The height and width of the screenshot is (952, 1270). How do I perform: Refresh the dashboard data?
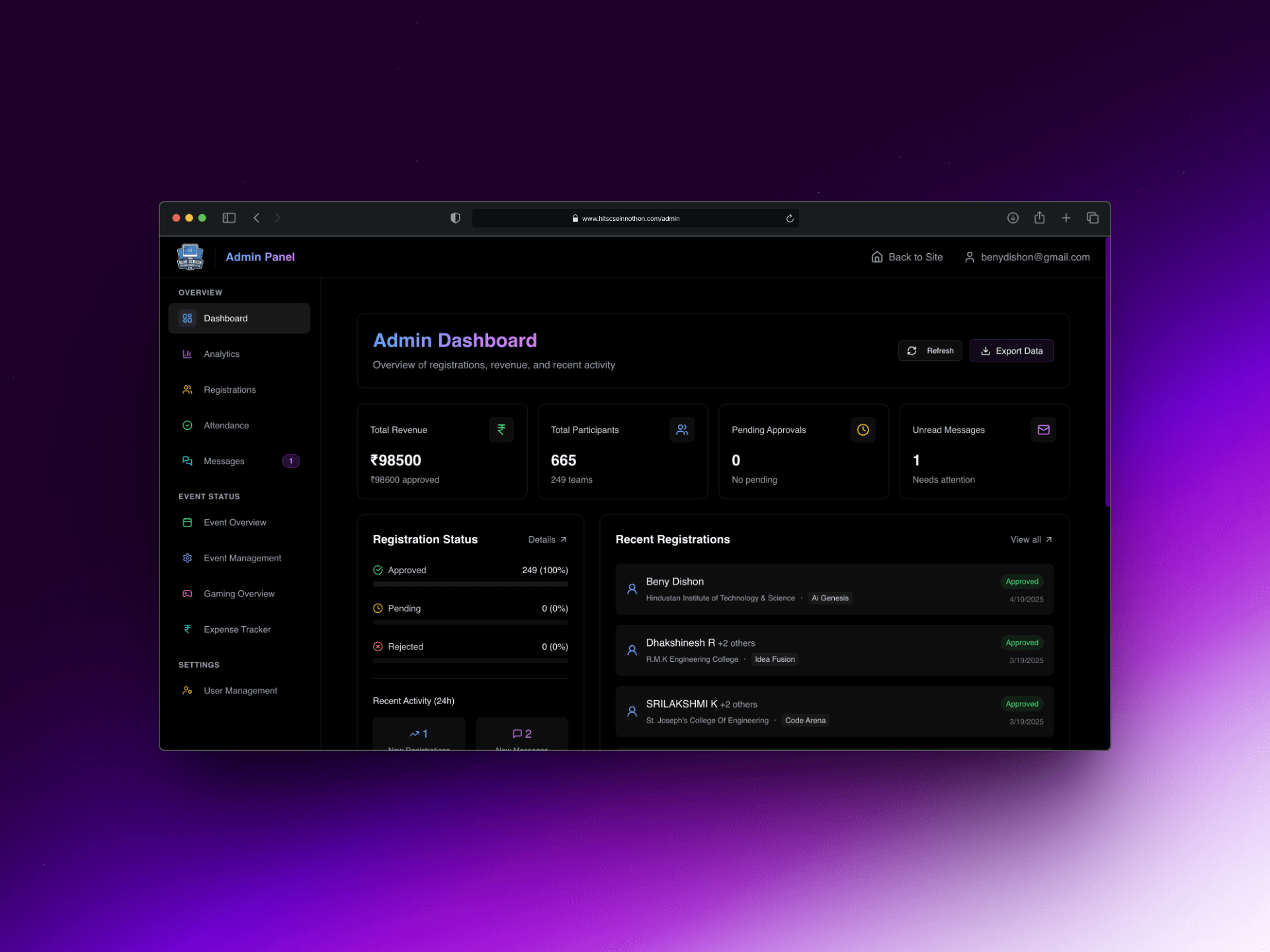point(930,350)
